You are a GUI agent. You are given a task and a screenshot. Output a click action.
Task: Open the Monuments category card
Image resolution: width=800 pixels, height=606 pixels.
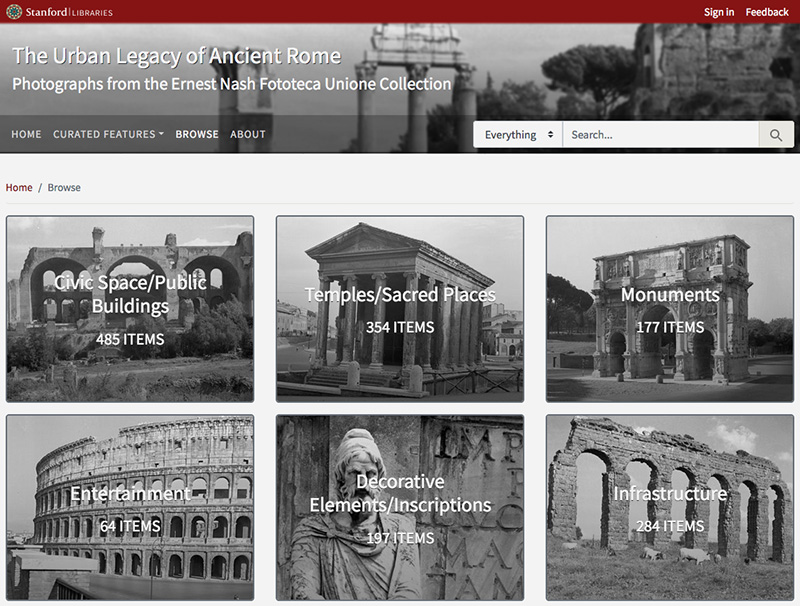(670, 309)
